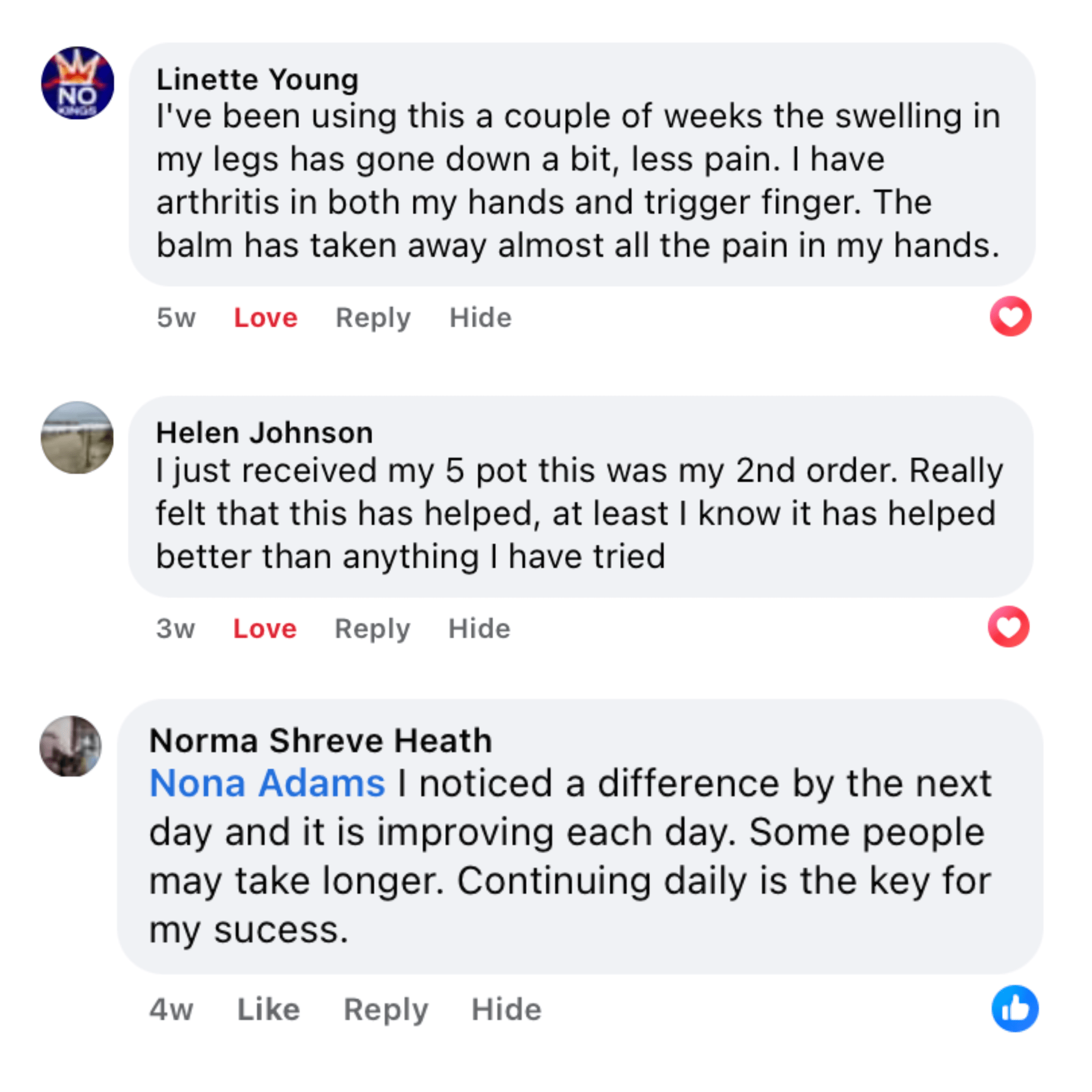Reply to Helen Johnson's comment
1092x1092 pixels.
coord(372,629)
